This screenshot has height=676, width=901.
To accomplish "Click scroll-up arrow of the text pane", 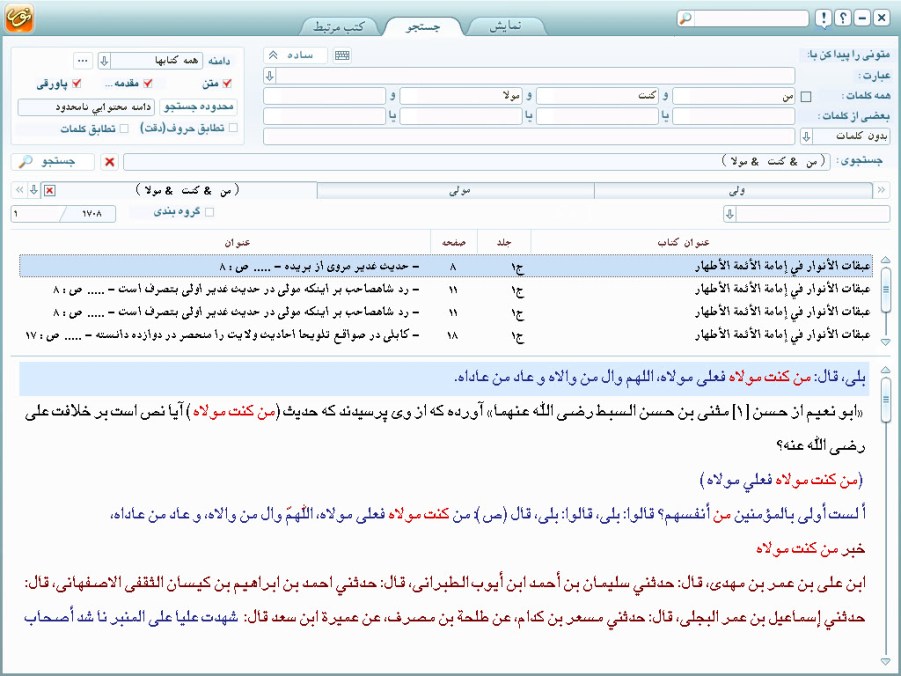I will click(x=885, y=370).
